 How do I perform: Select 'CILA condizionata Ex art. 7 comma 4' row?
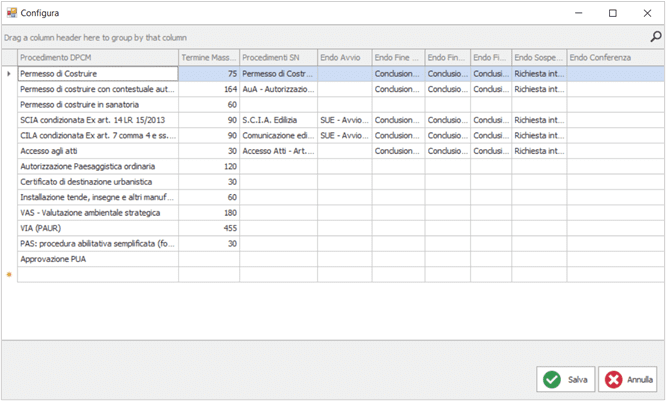point(98,136)
